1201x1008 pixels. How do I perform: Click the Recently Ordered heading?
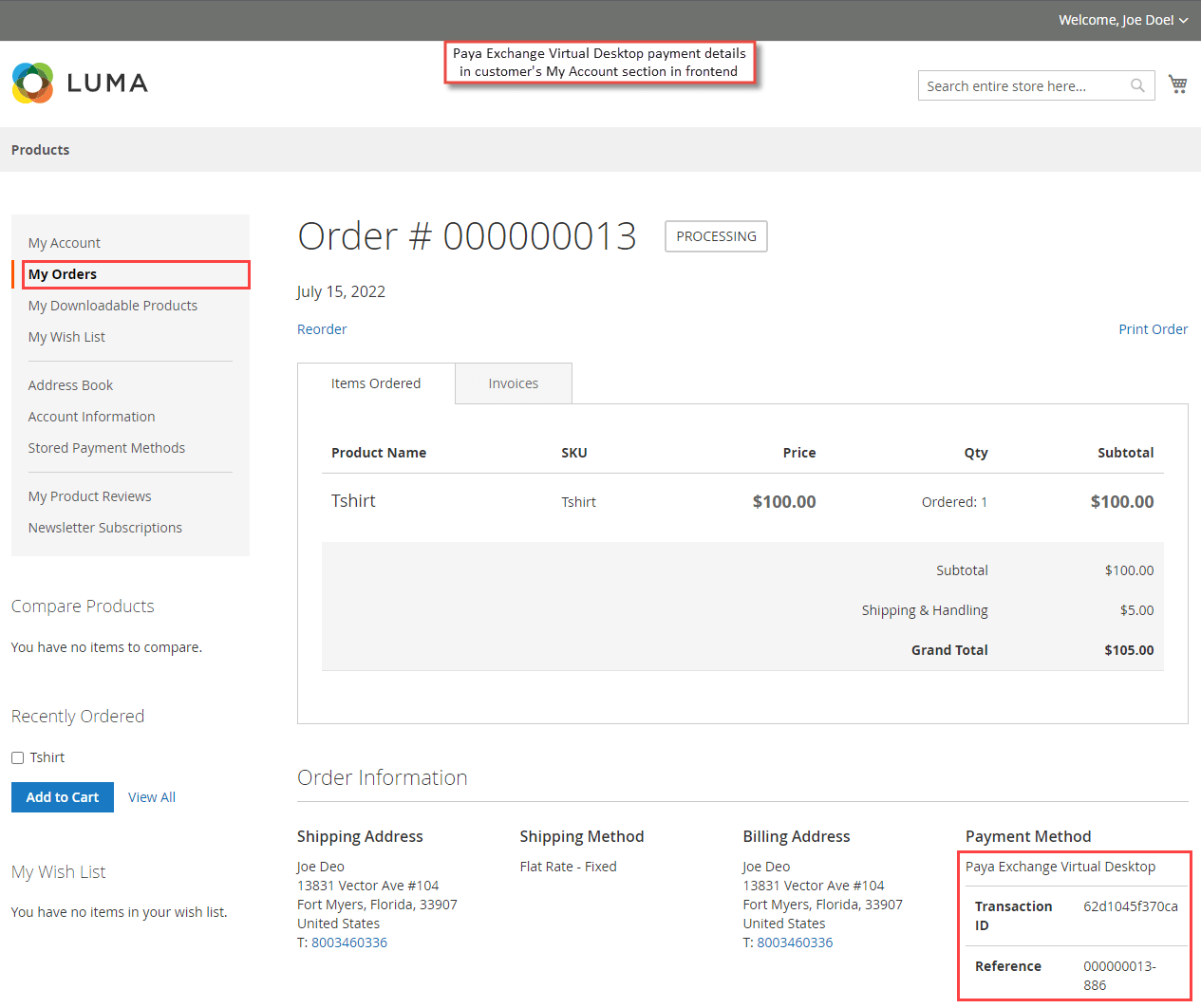[x=78, y=717]
